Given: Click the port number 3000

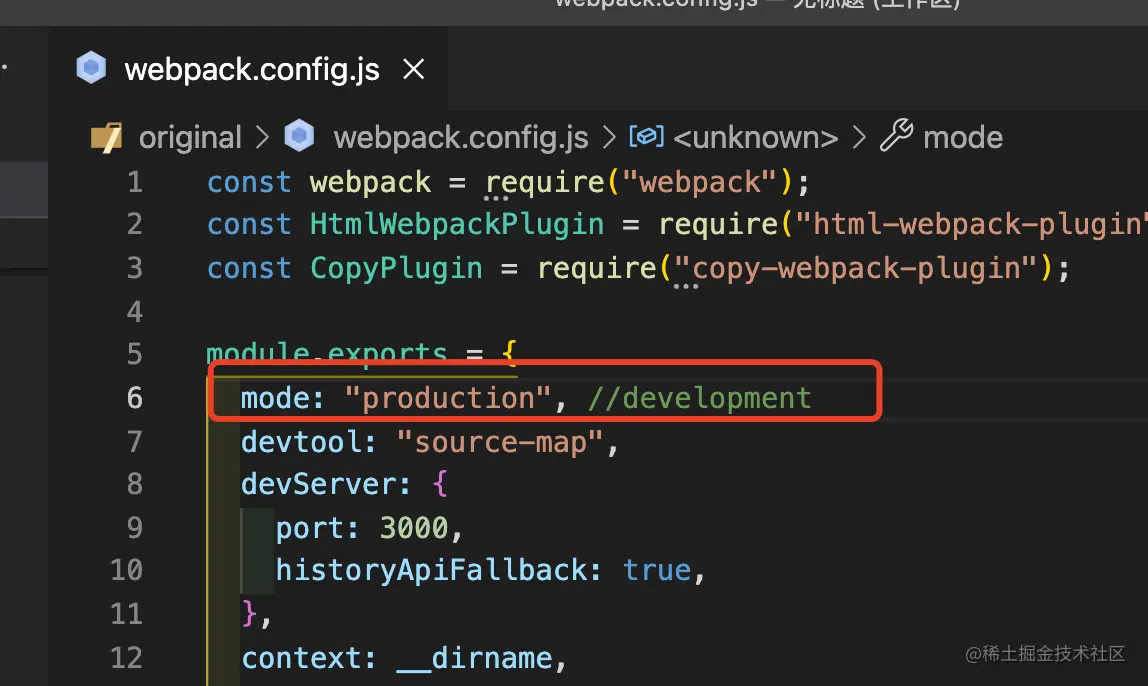Looking at the screenshot, I should click(414, 527).
